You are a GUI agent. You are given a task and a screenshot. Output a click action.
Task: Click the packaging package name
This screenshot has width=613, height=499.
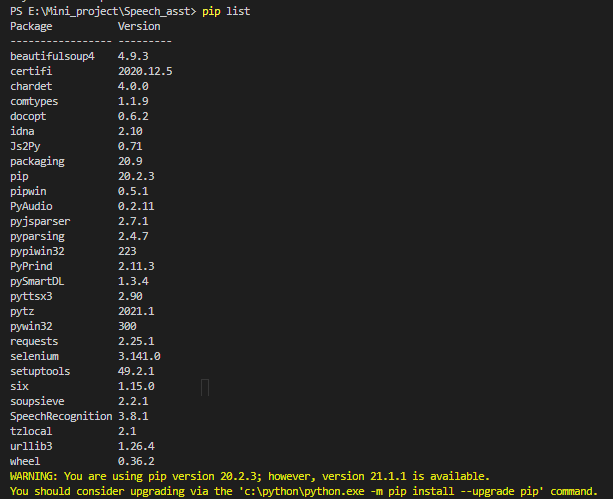point(37,162)
